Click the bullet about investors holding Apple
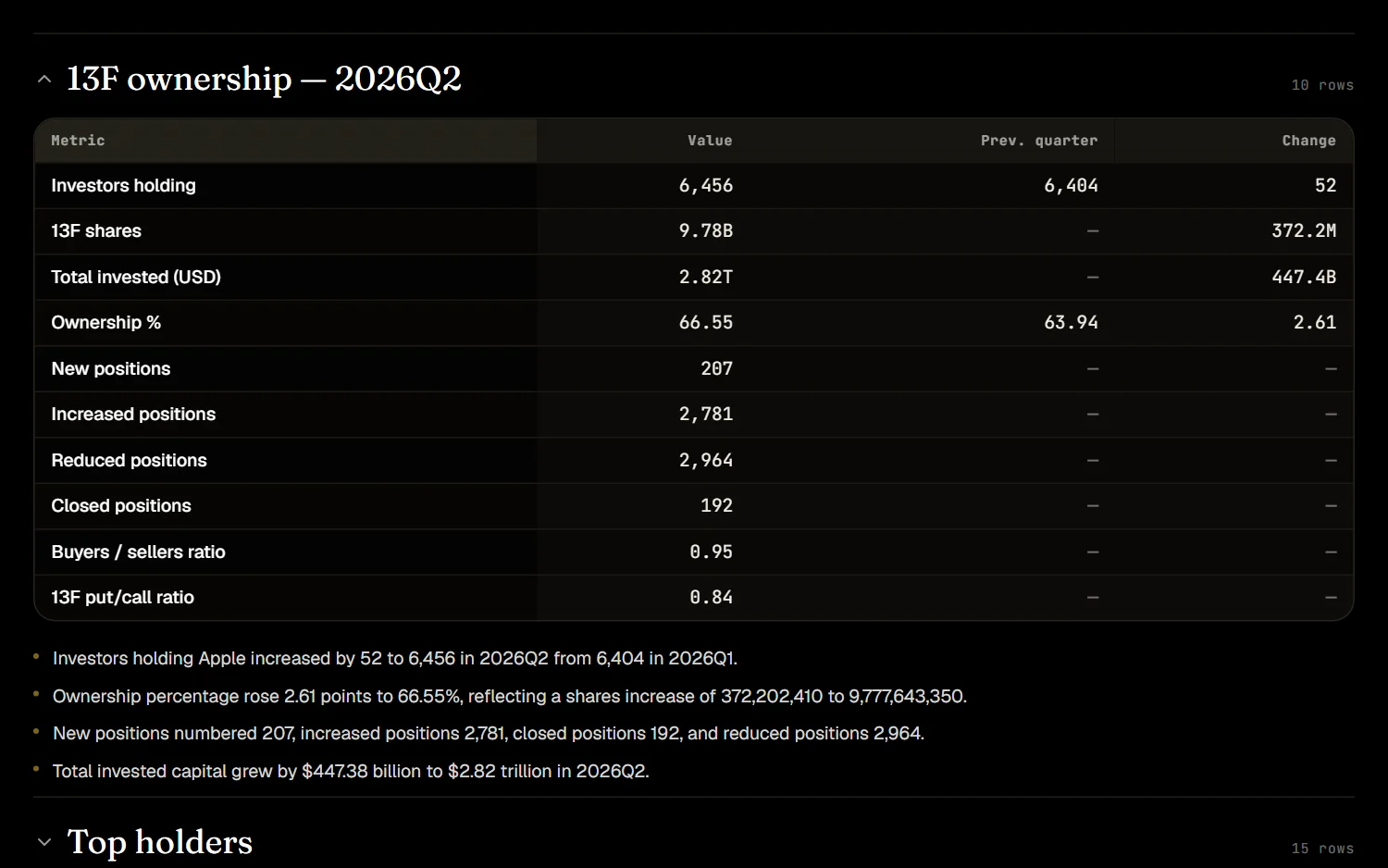Viewport: 1388px width, 868px height. (x=395, y=659)
